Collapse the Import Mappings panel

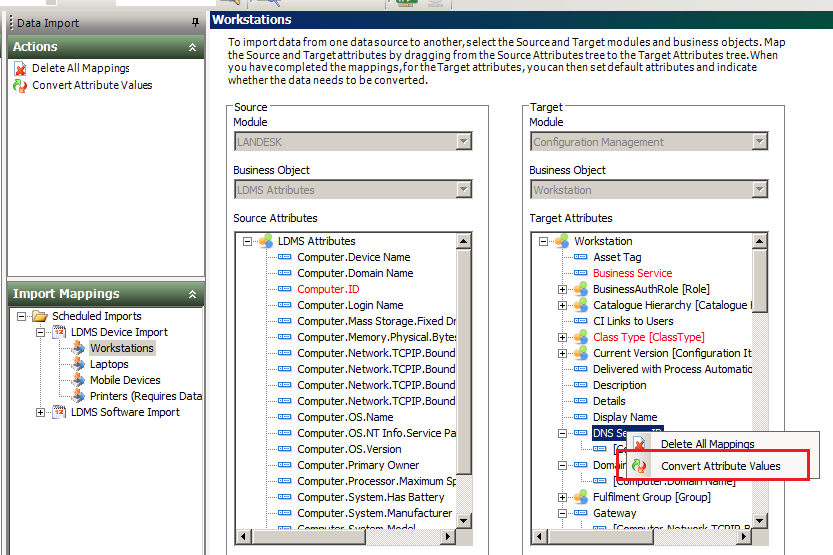(x=192, y=294)
